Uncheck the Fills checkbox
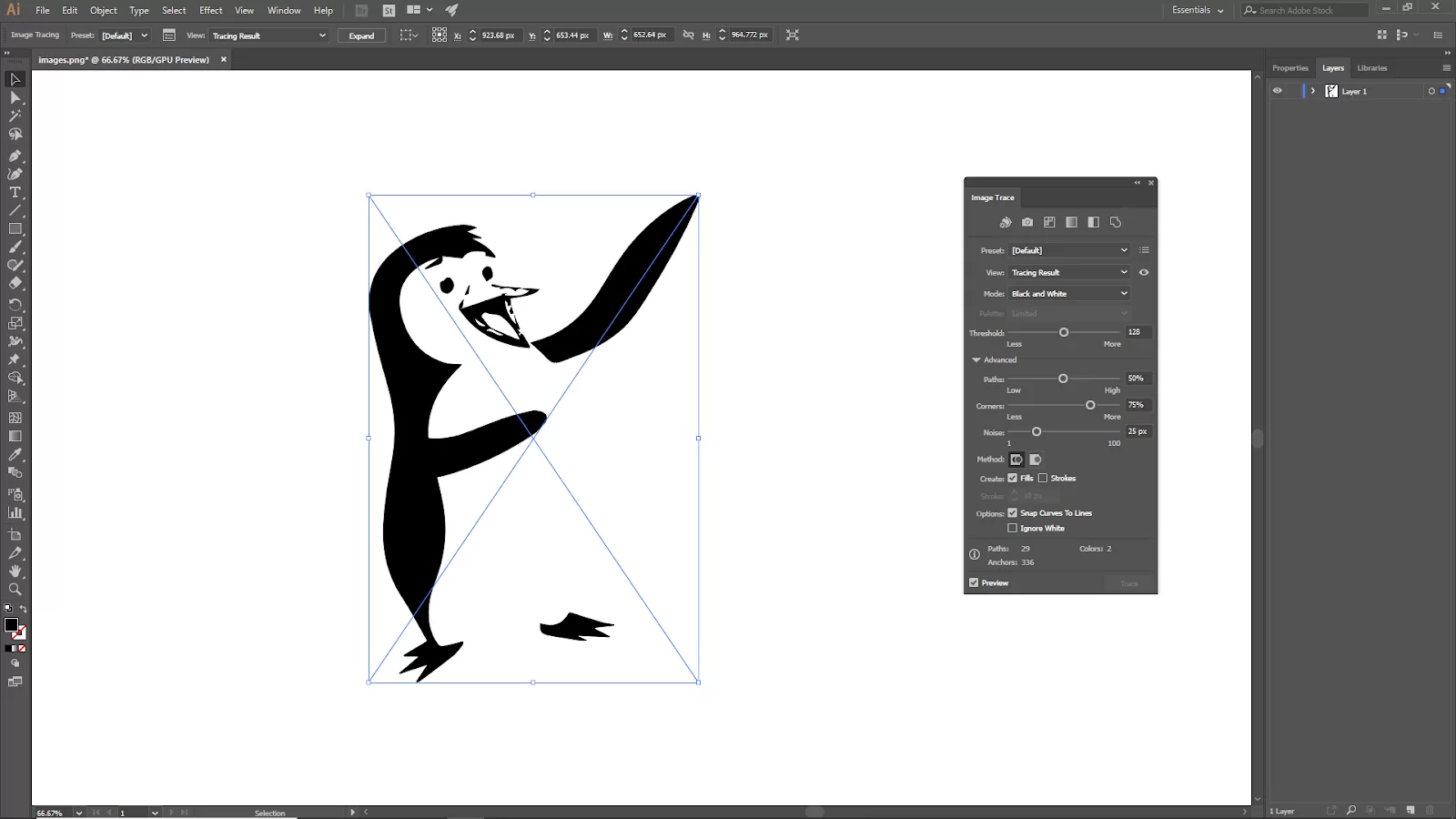 [x=1012, y=478]
